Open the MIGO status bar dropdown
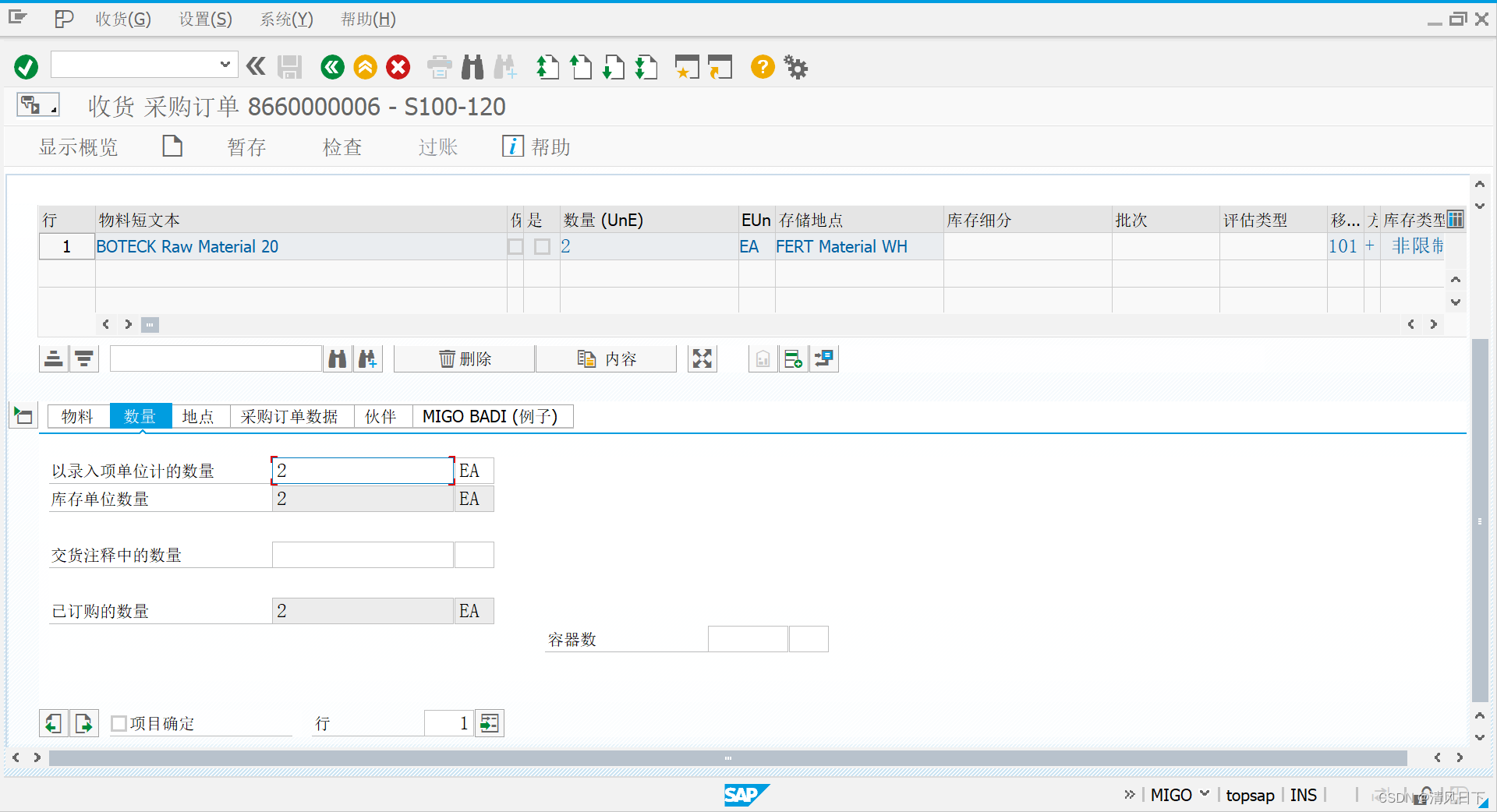This screenshot has height=812, width=1497. click(1204, 793)
